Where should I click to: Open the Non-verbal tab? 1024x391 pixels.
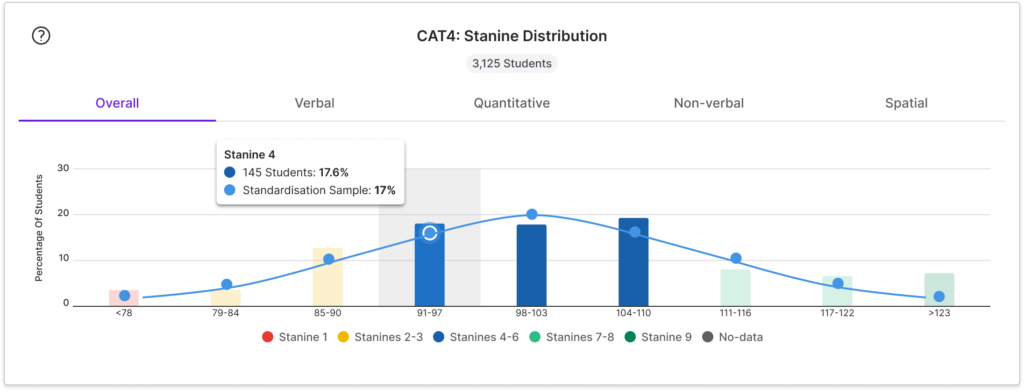tap(709, 103)
